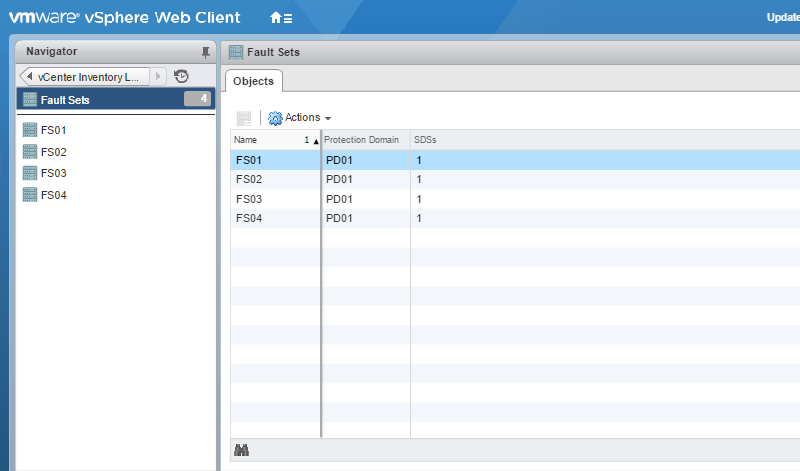Switch to the Objects tab

pyautogui.click(x=254, y=81)
